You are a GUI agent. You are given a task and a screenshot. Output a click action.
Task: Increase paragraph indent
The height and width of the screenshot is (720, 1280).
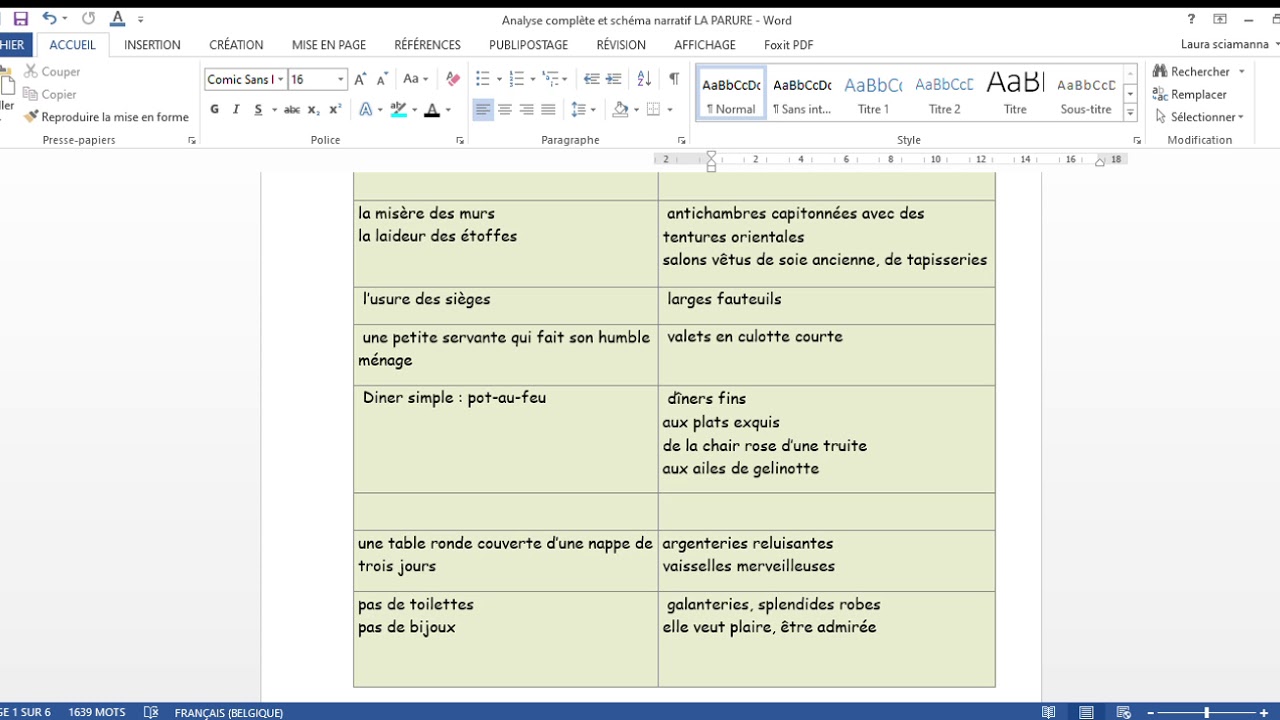tap(614, 79)
